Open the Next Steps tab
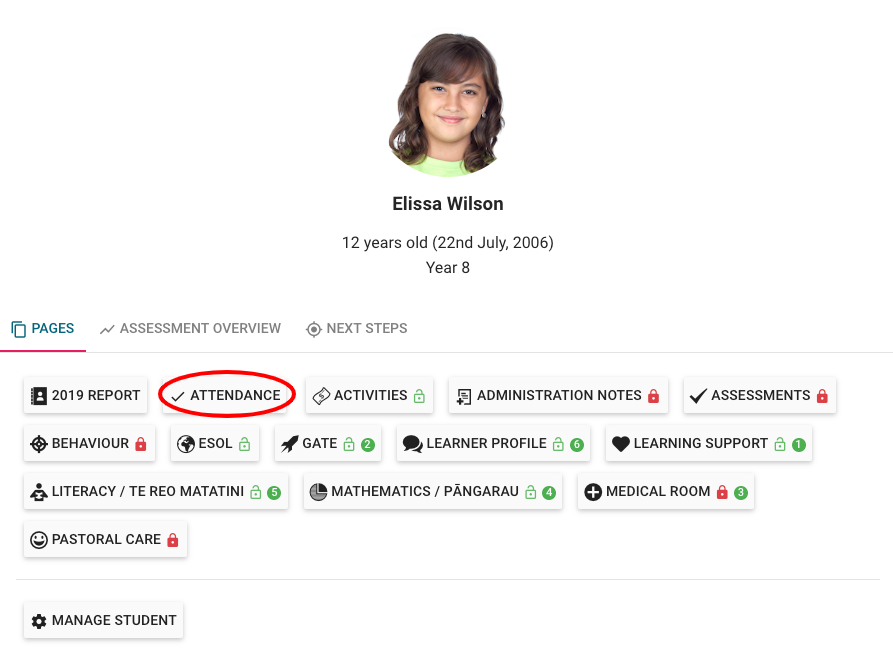893x655 pixels. 356,328
